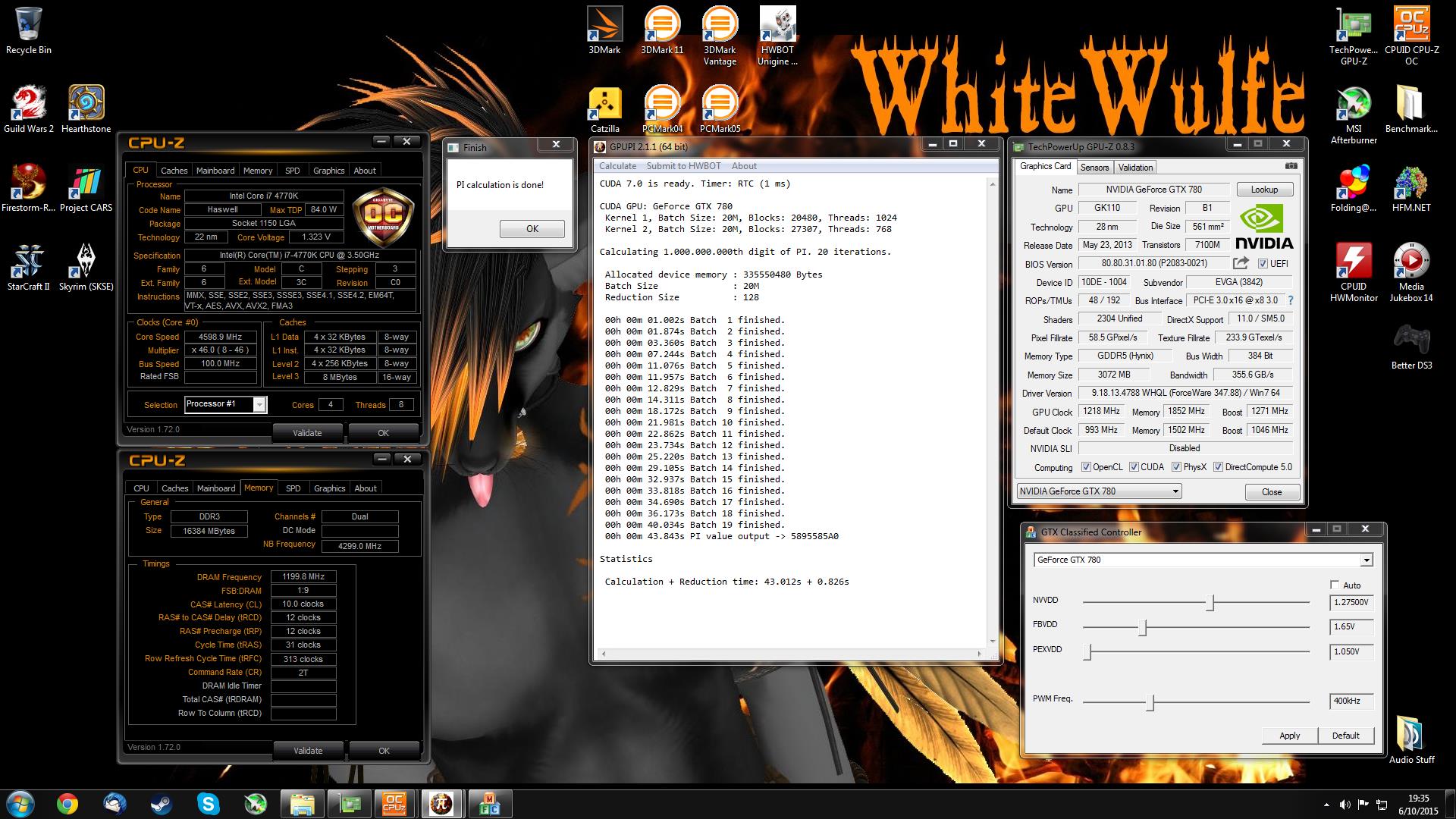Image resolution: width=1456 pixels, height=819 pixels.
Task: Open the Project CARS desktop shortcut
Action: pos(86,188)
